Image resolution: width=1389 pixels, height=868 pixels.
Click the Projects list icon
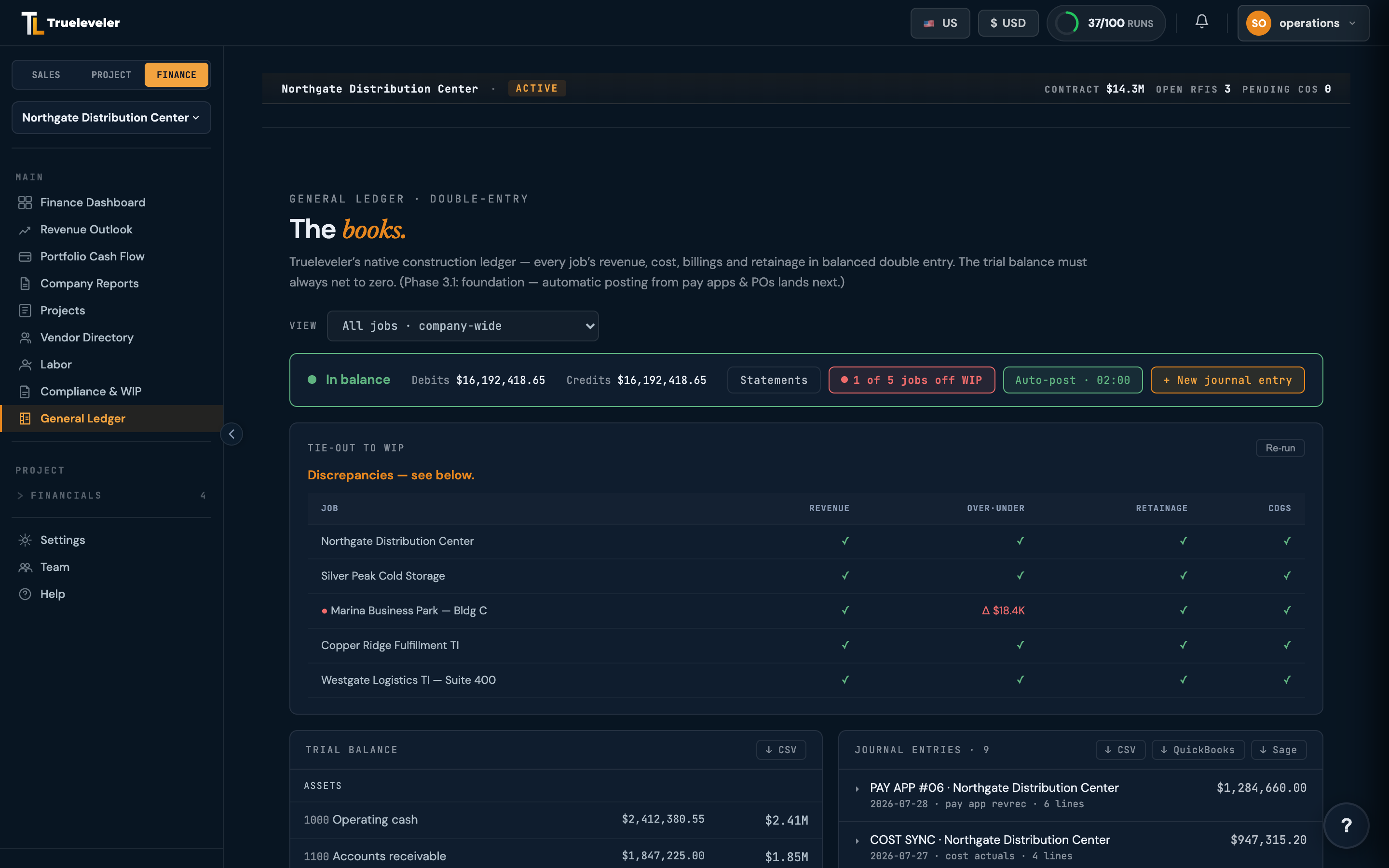(25, 311)
